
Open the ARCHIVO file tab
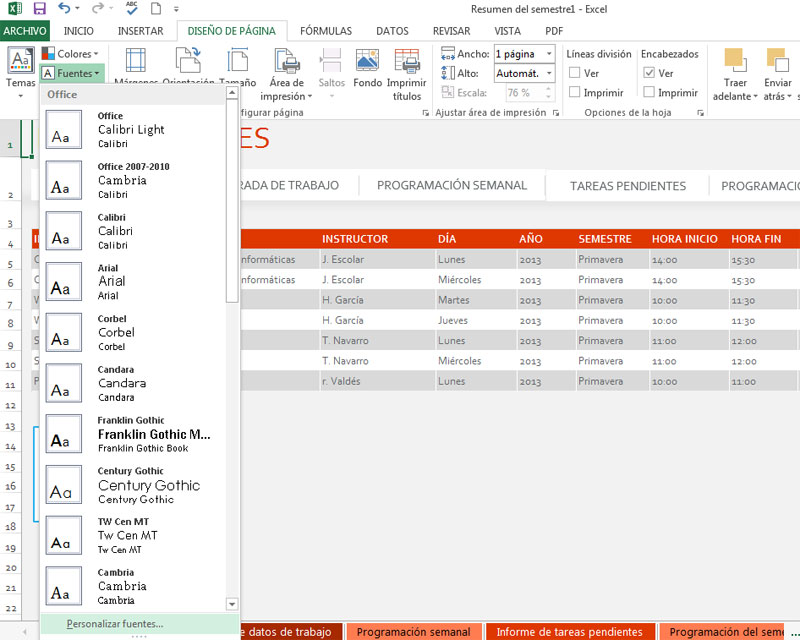24,31
